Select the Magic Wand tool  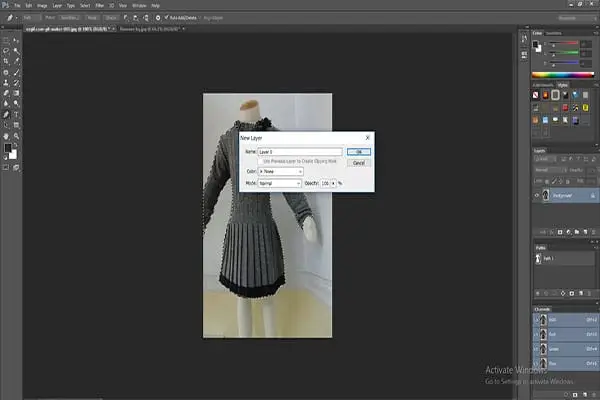pyautogui.click(x=16, y=51)
